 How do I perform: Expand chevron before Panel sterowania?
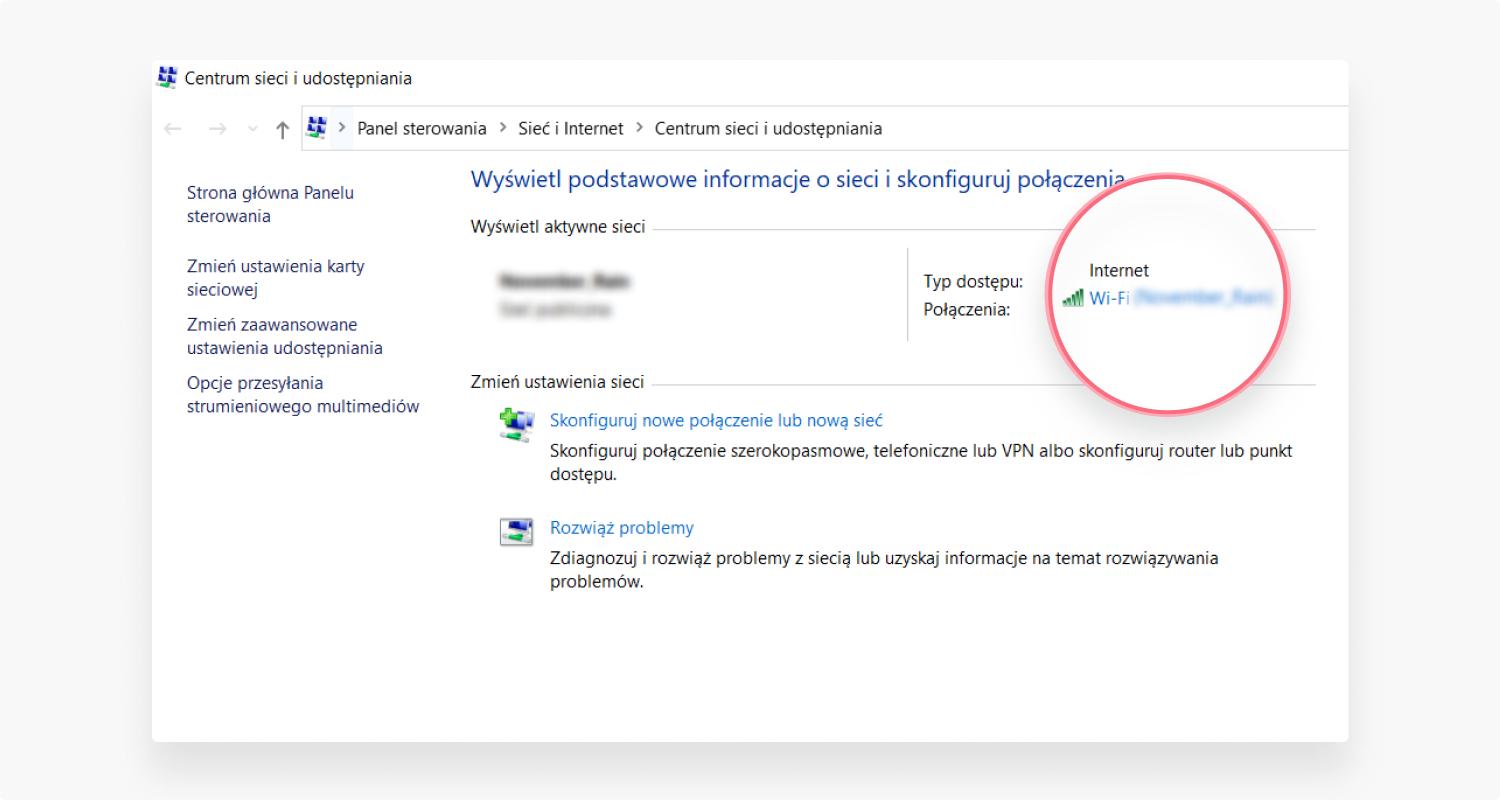coord(343,128)
